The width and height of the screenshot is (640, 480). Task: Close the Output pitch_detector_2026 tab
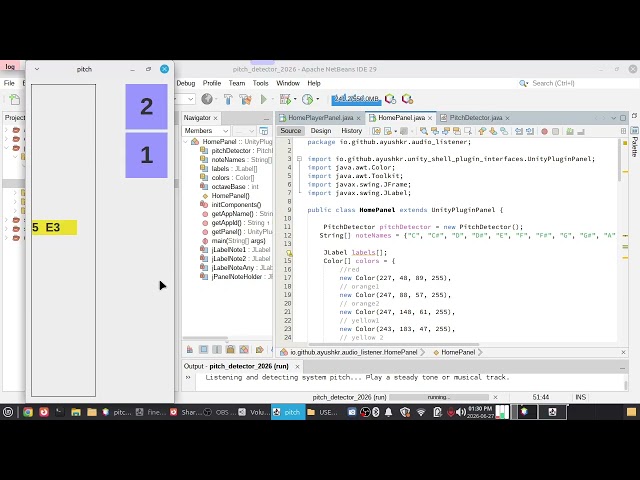pyautogui.click(x=297, y=367)
